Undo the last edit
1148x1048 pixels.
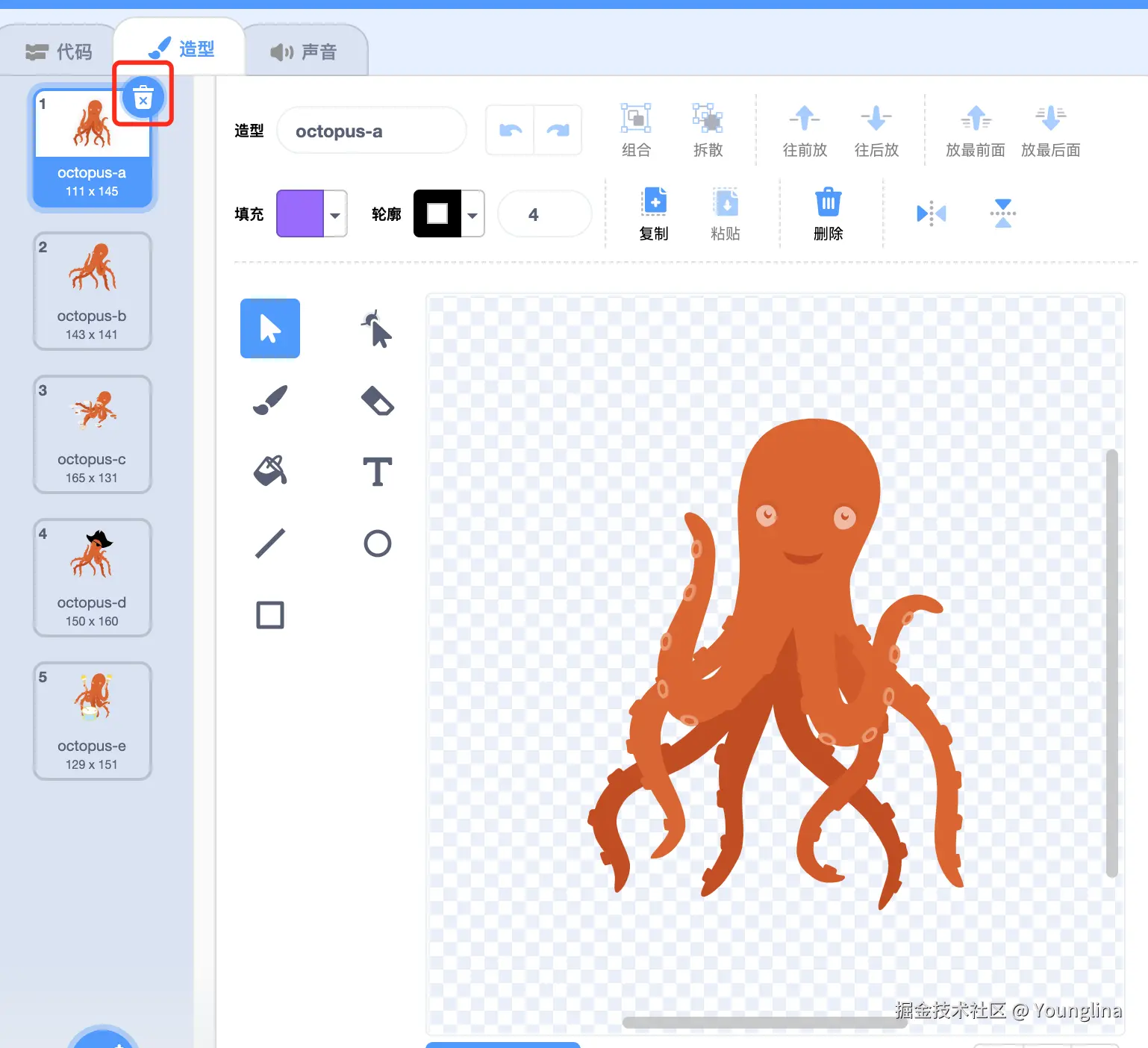pos(511,131)
